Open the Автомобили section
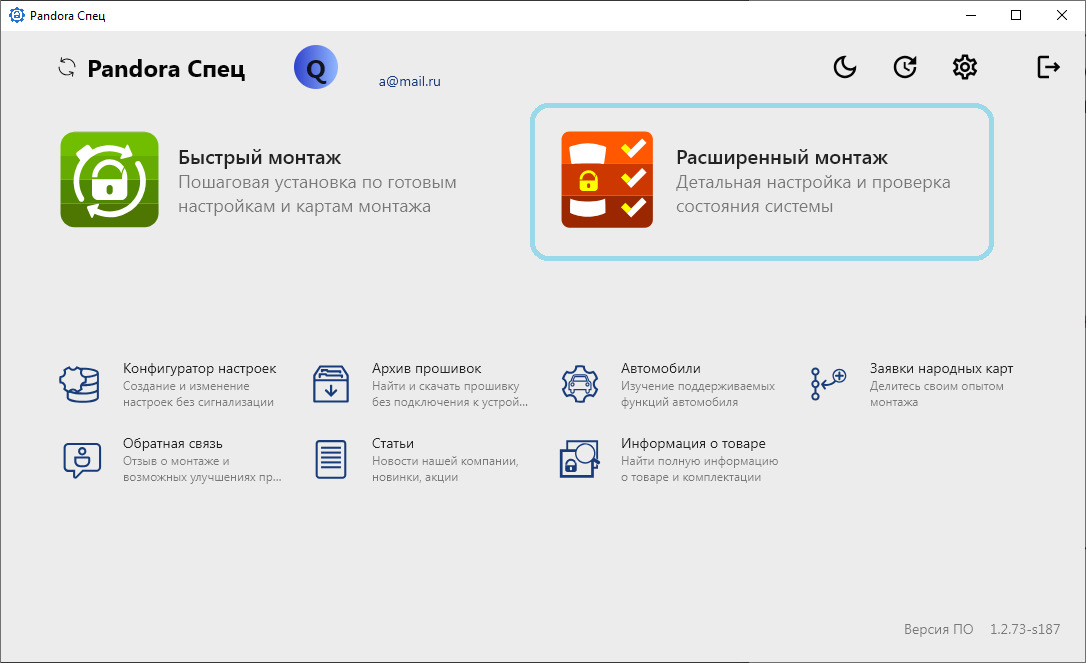 click(x=661, y=369)
